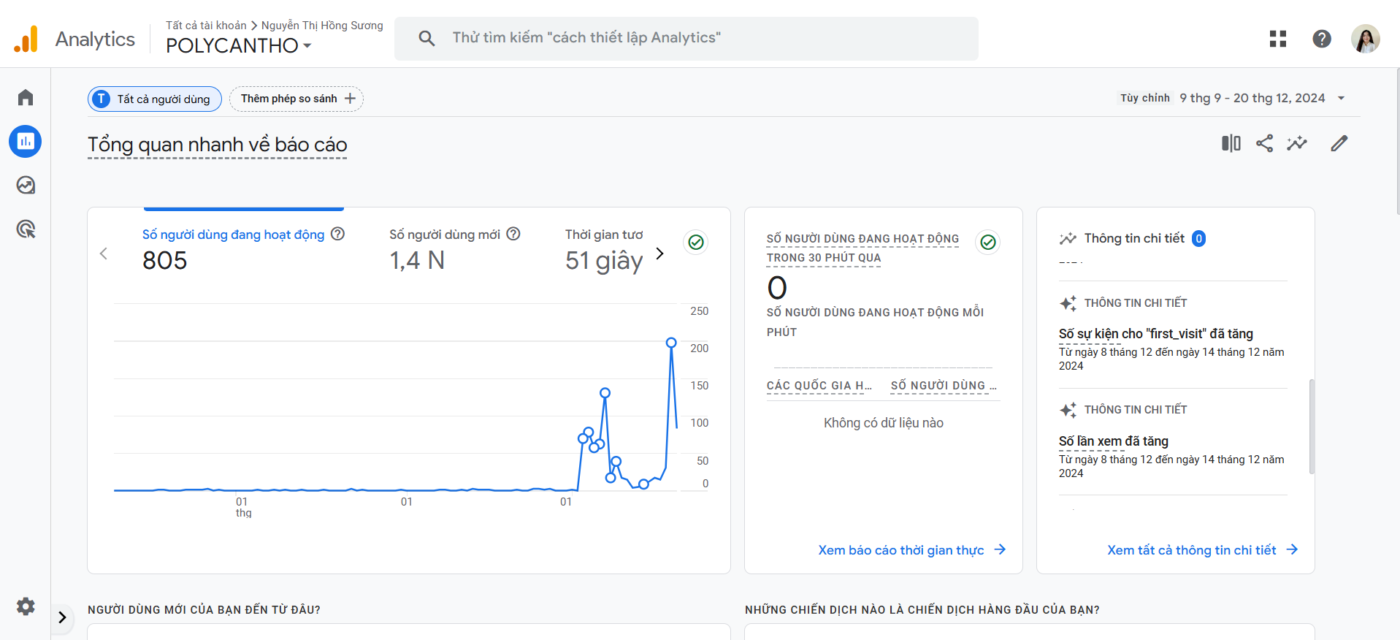
Task: Select the Tất cả người dùng segment chip
Action: click(x=154, y=98)
